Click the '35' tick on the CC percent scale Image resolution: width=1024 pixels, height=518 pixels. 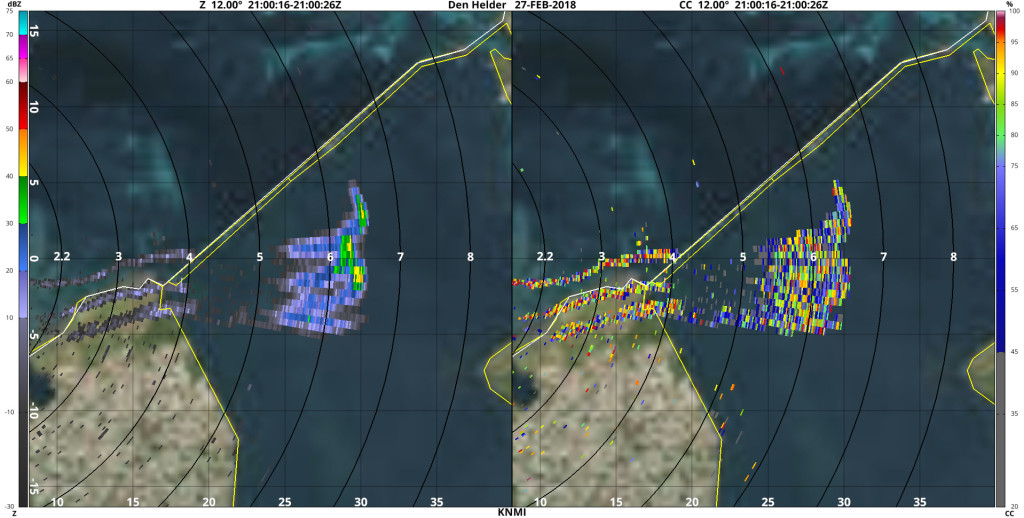pos(1014,413)
